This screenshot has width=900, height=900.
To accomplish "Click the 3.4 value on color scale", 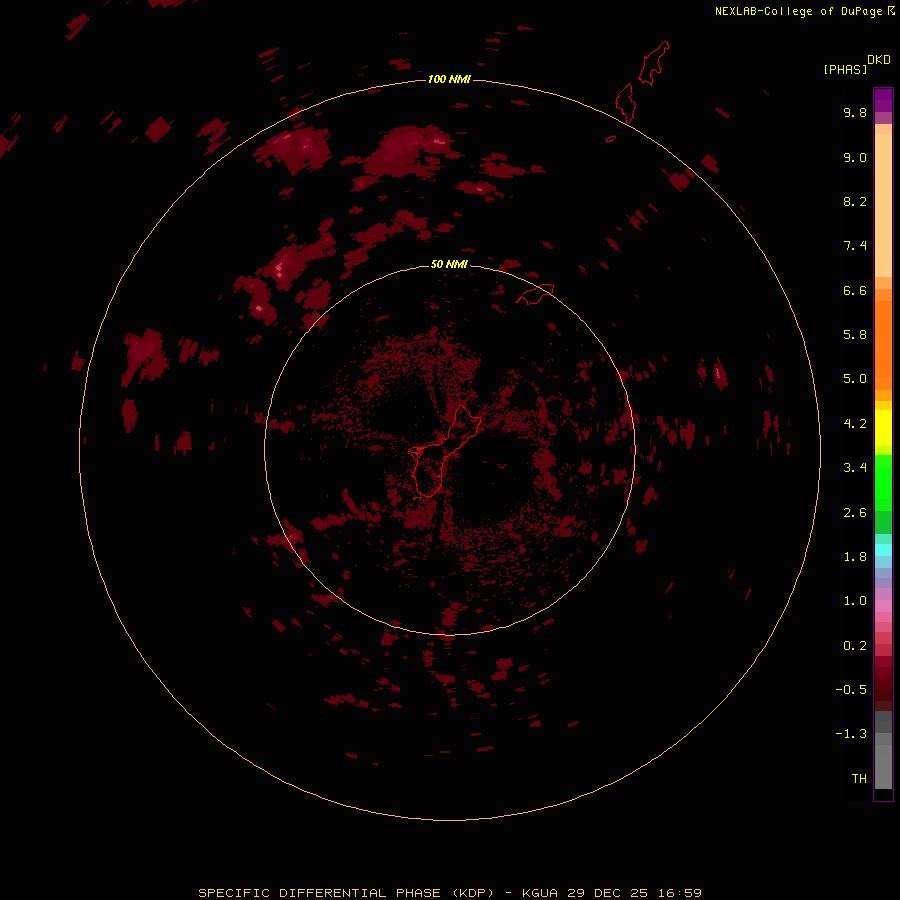I will pos(855,468).
